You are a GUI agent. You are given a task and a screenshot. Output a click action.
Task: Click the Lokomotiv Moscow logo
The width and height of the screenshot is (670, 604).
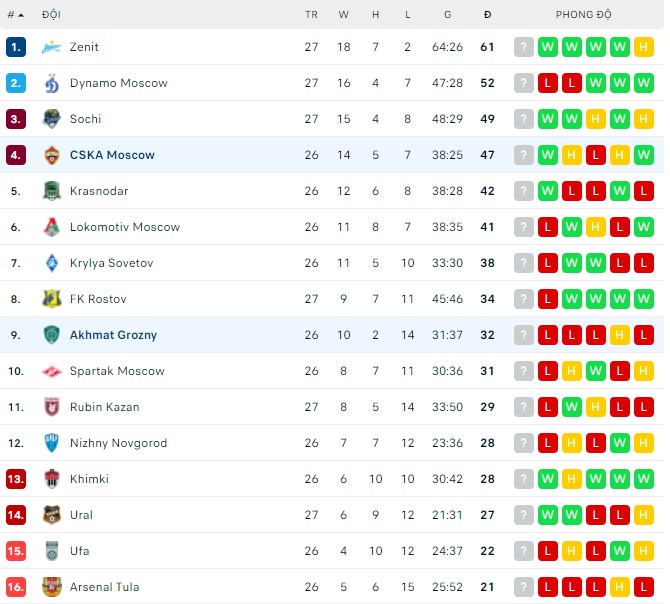[x=52, y=227]
